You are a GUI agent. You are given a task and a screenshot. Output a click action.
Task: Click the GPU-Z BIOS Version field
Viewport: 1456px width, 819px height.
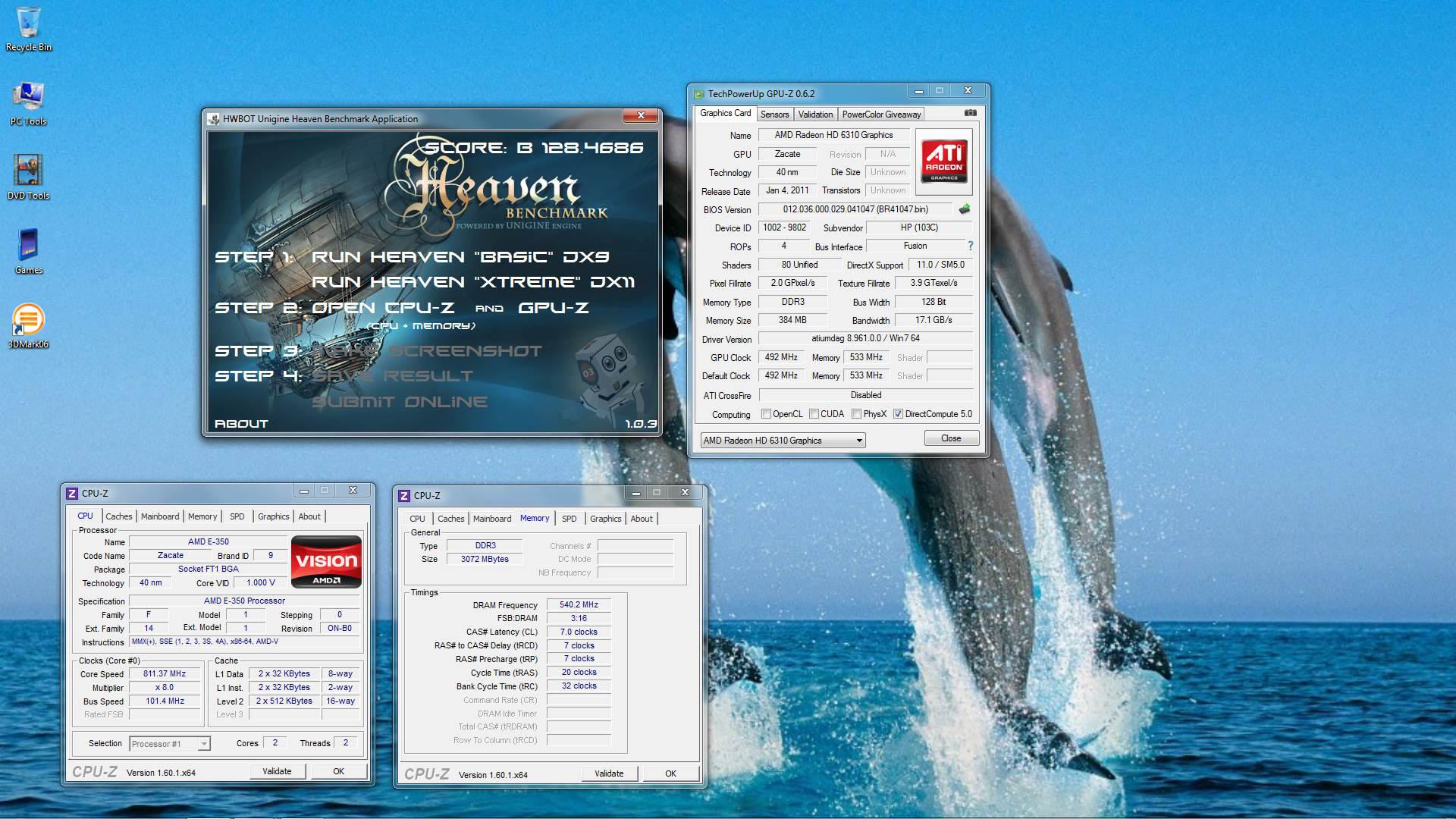[855, 209]
